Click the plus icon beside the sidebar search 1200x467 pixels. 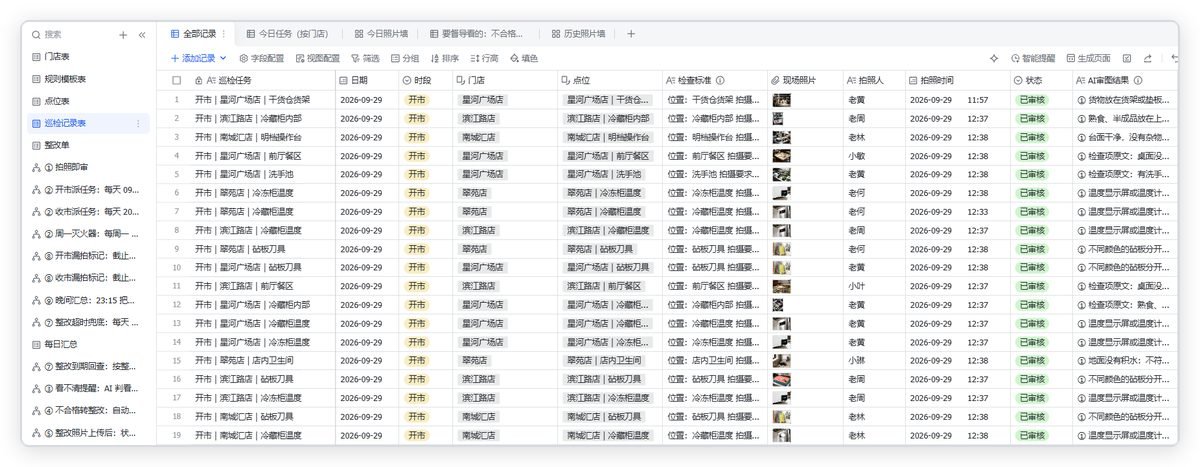pyautogui.click(x=123, y=34)
